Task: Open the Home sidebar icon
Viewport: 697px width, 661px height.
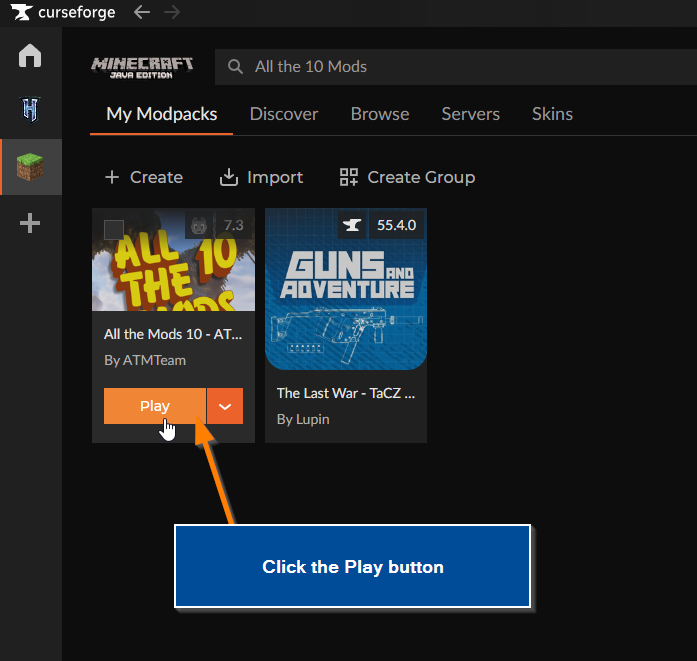Action: point(30,56)
